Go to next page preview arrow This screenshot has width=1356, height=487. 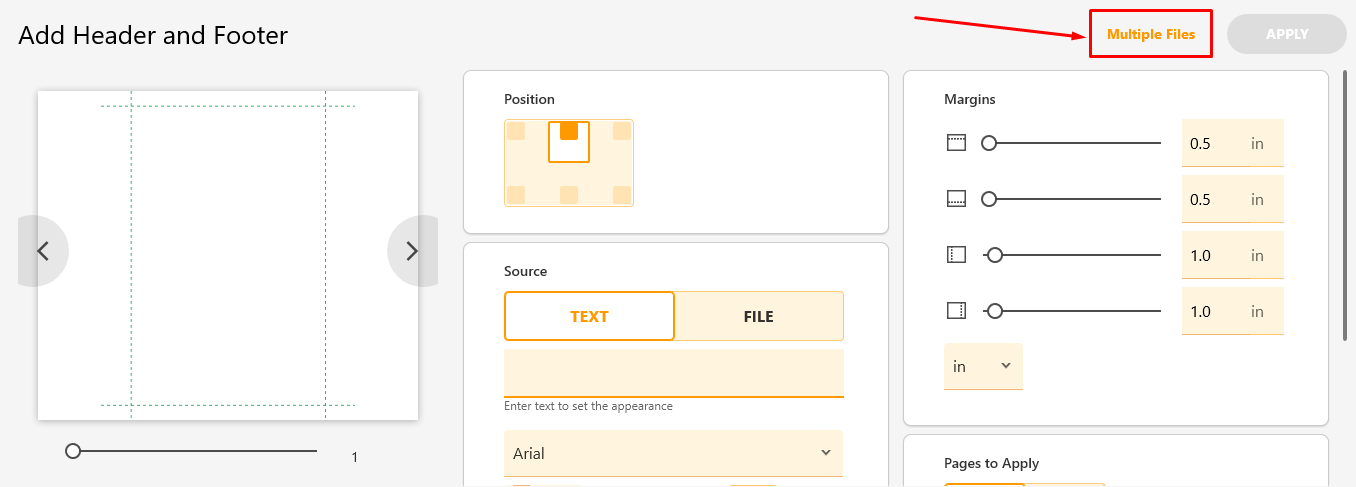click(x=412, y=251)
